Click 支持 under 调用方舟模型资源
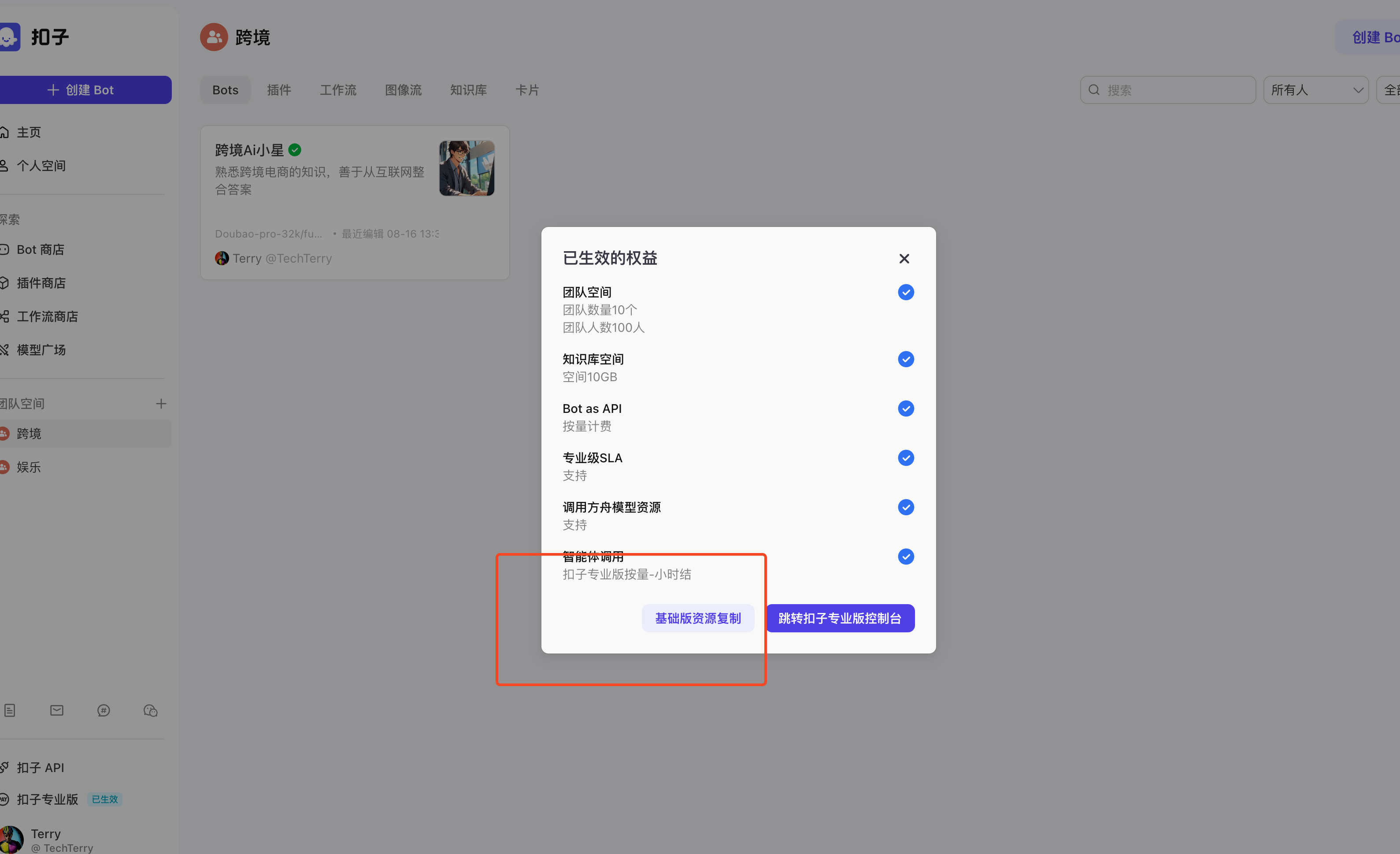1400x854 pixels. pos(574,525)
